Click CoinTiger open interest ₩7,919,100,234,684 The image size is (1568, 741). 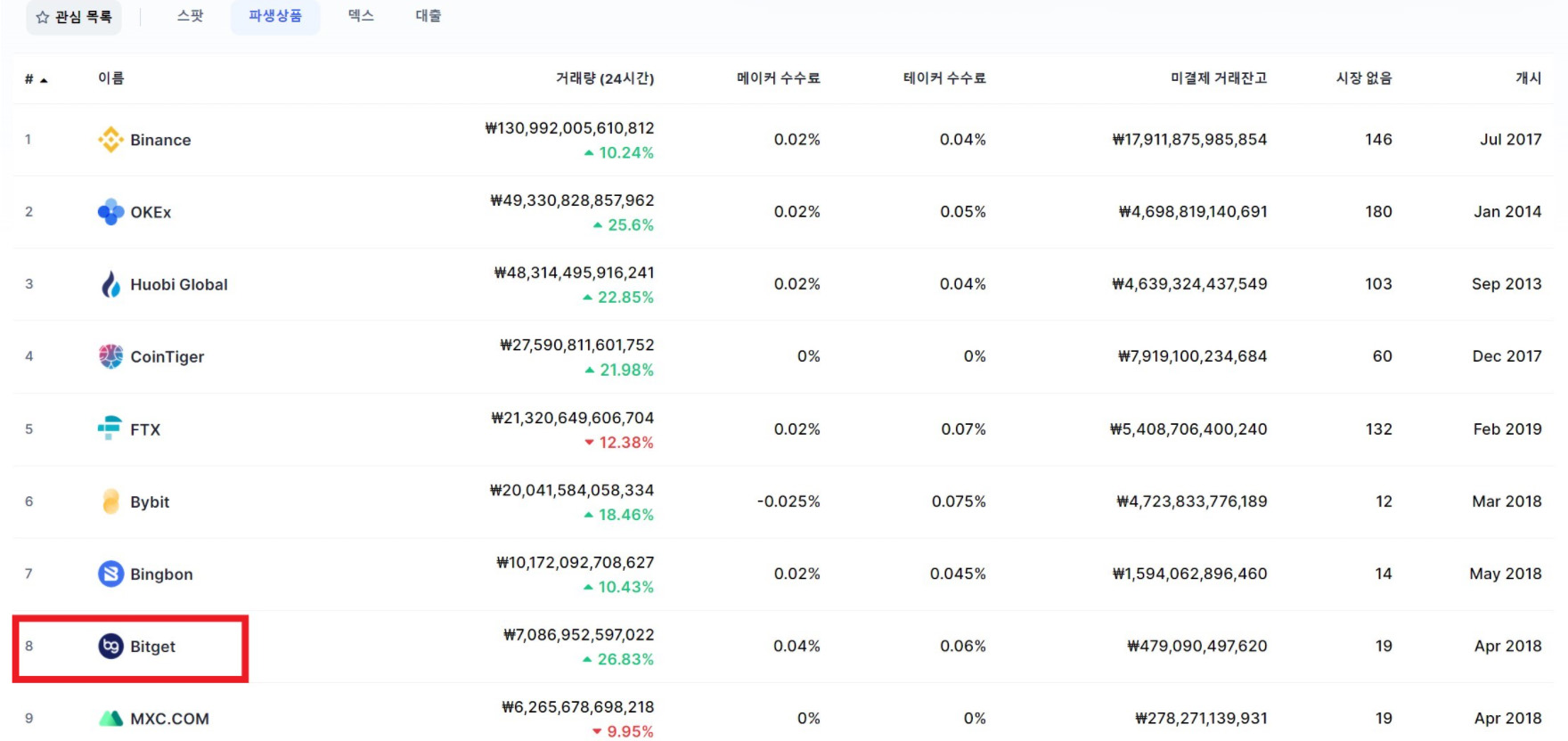pos(1193,356)
